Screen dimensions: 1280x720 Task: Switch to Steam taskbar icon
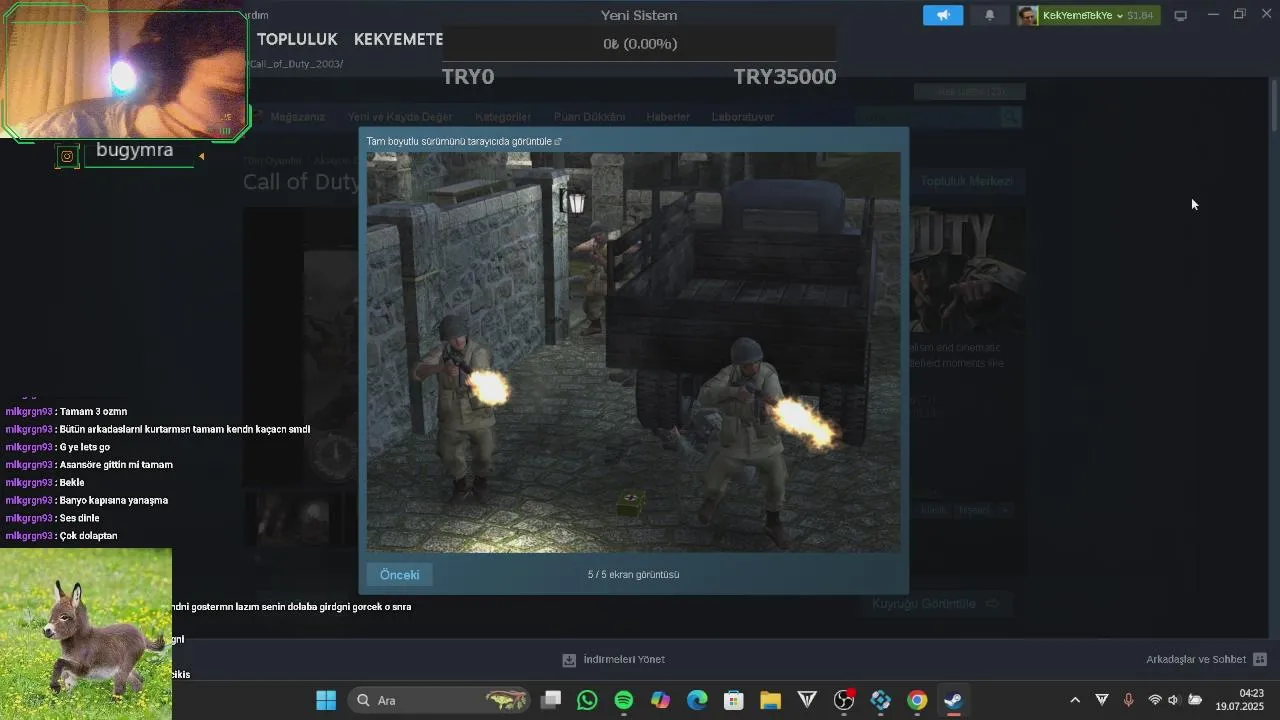953,700
